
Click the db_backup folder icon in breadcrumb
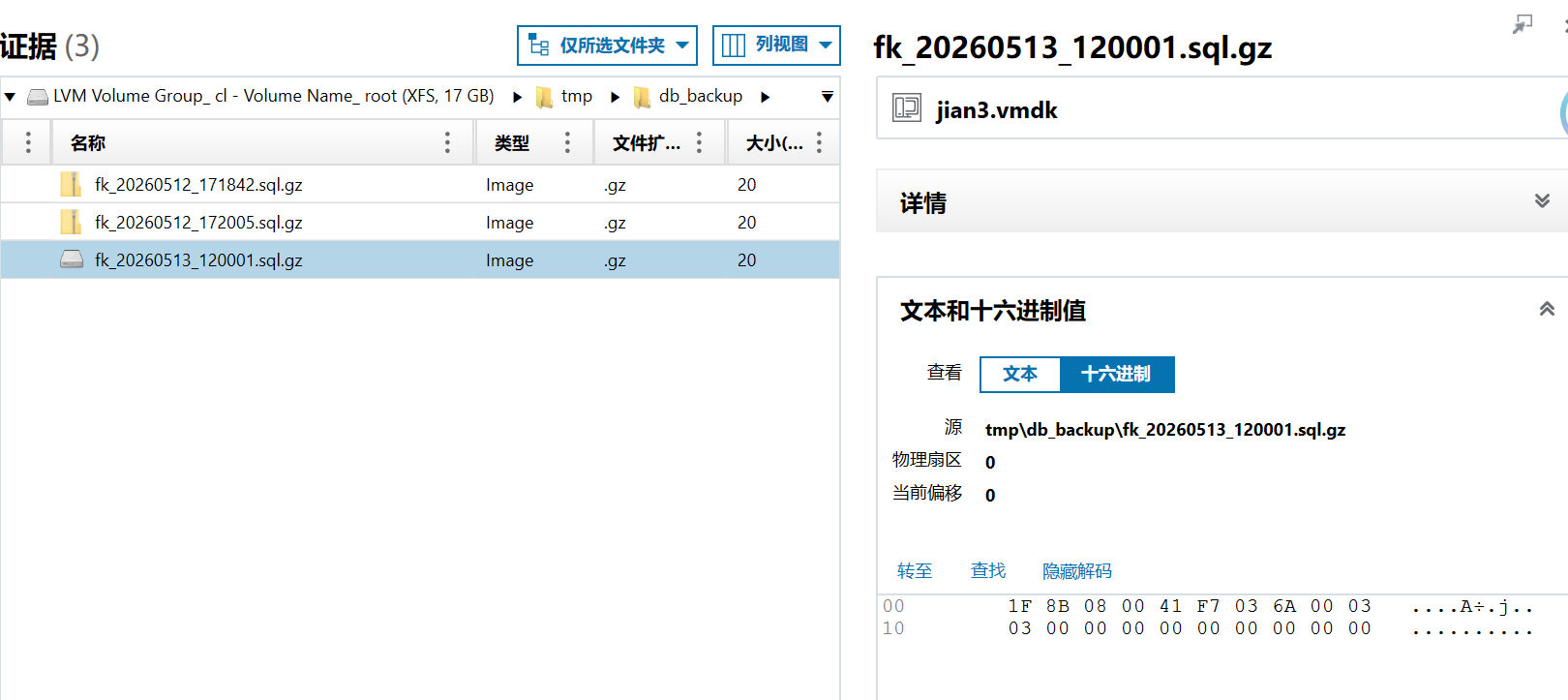click(x=642, y=97)
